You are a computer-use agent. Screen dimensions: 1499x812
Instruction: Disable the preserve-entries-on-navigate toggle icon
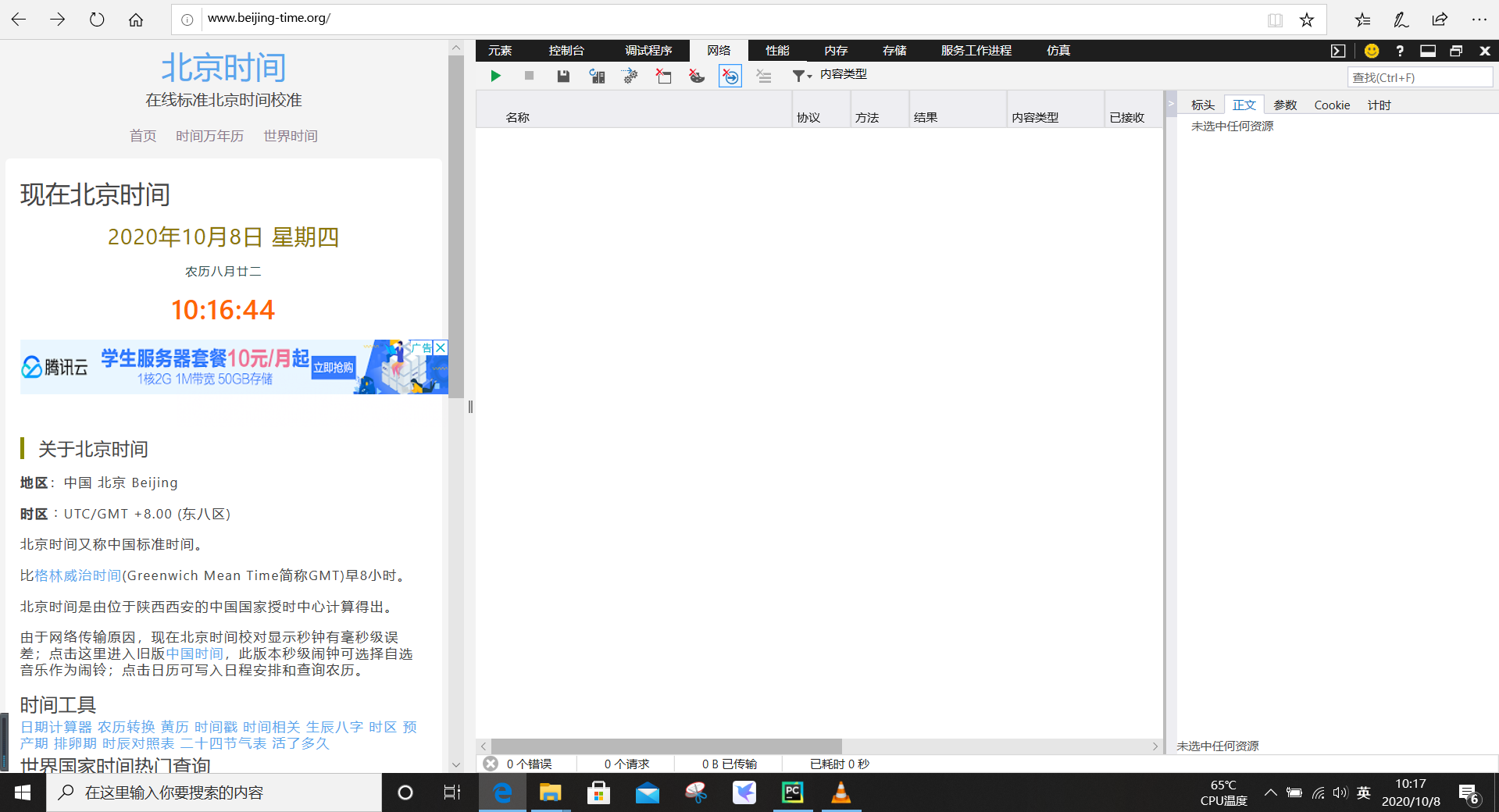click(730, 76)
